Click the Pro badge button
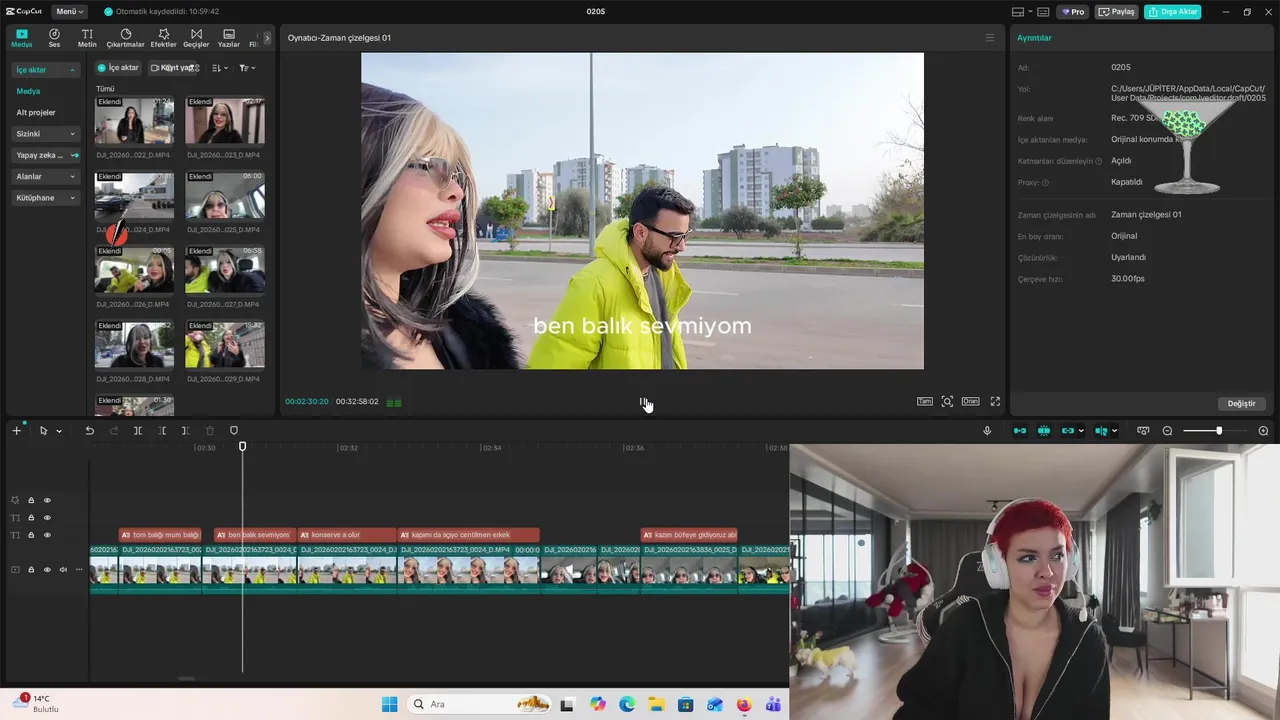 pos(1073,12)
